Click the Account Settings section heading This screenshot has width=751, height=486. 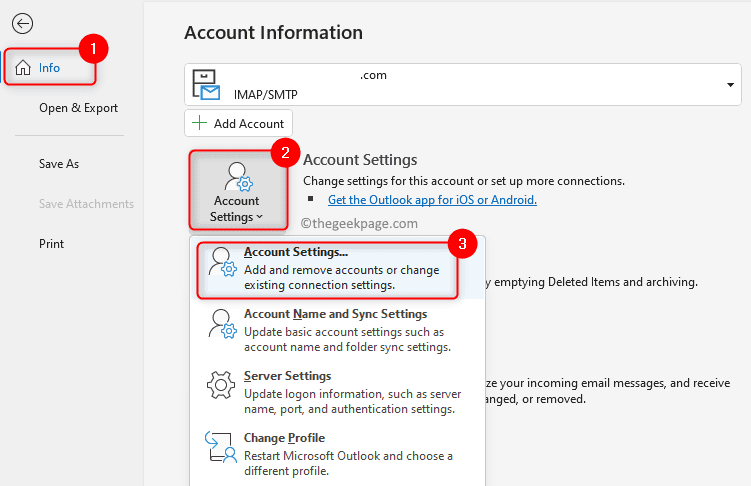[360, 159]
